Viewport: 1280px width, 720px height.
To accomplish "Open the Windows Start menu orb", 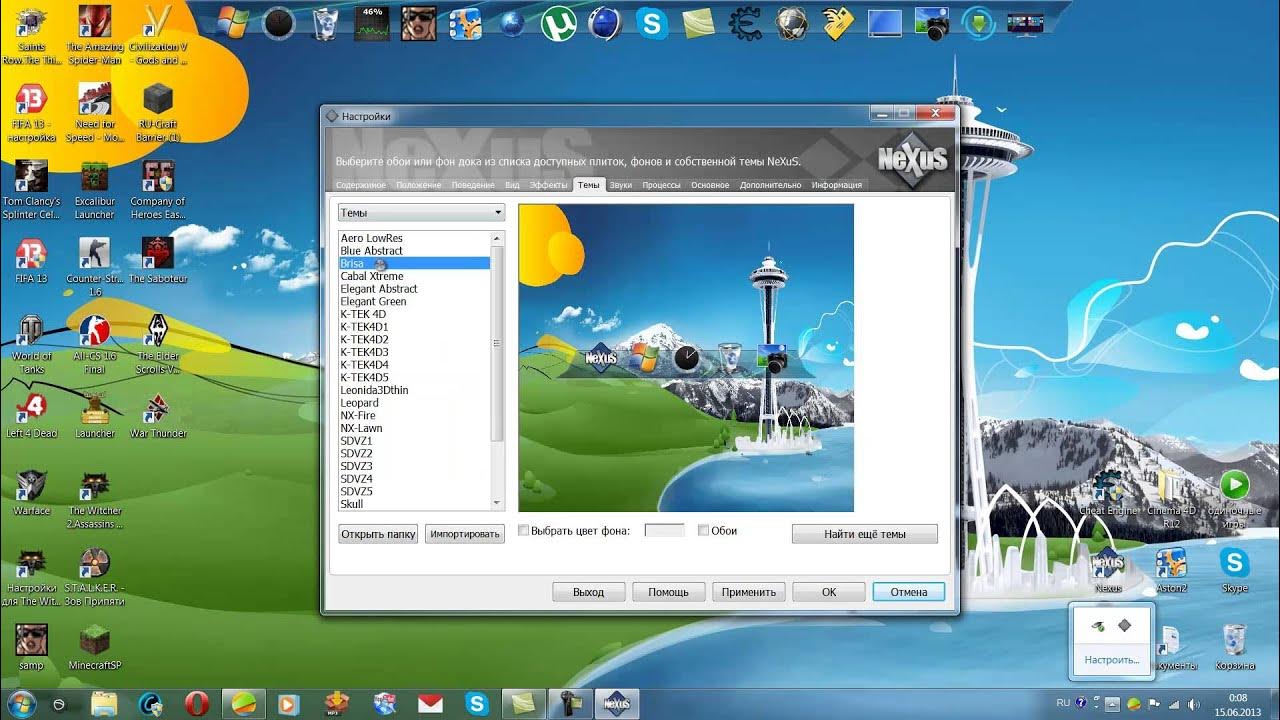I will click(x=20, y=703).
